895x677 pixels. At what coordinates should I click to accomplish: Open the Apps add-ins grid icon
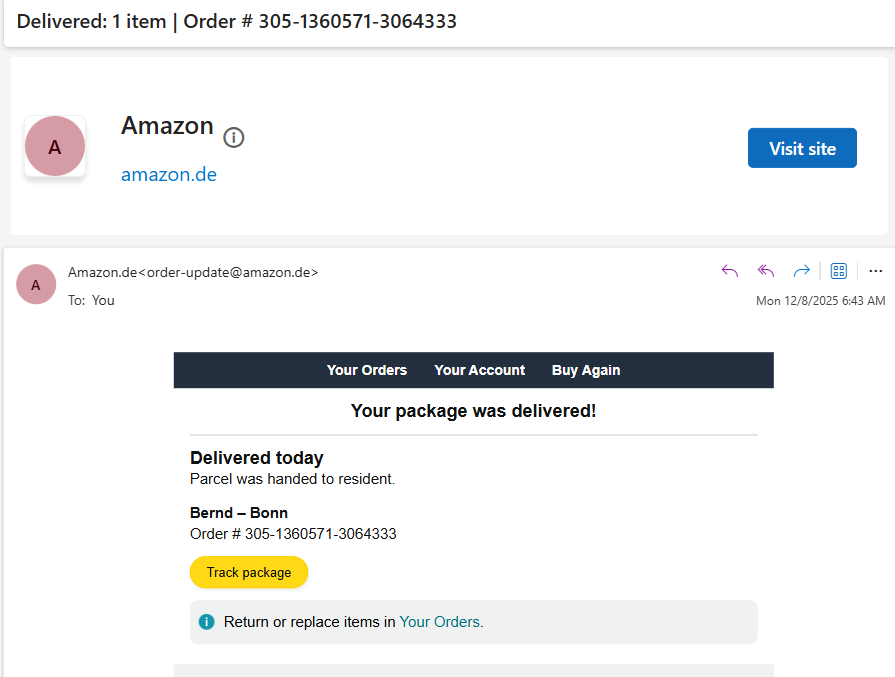click(x=839, y=271)
